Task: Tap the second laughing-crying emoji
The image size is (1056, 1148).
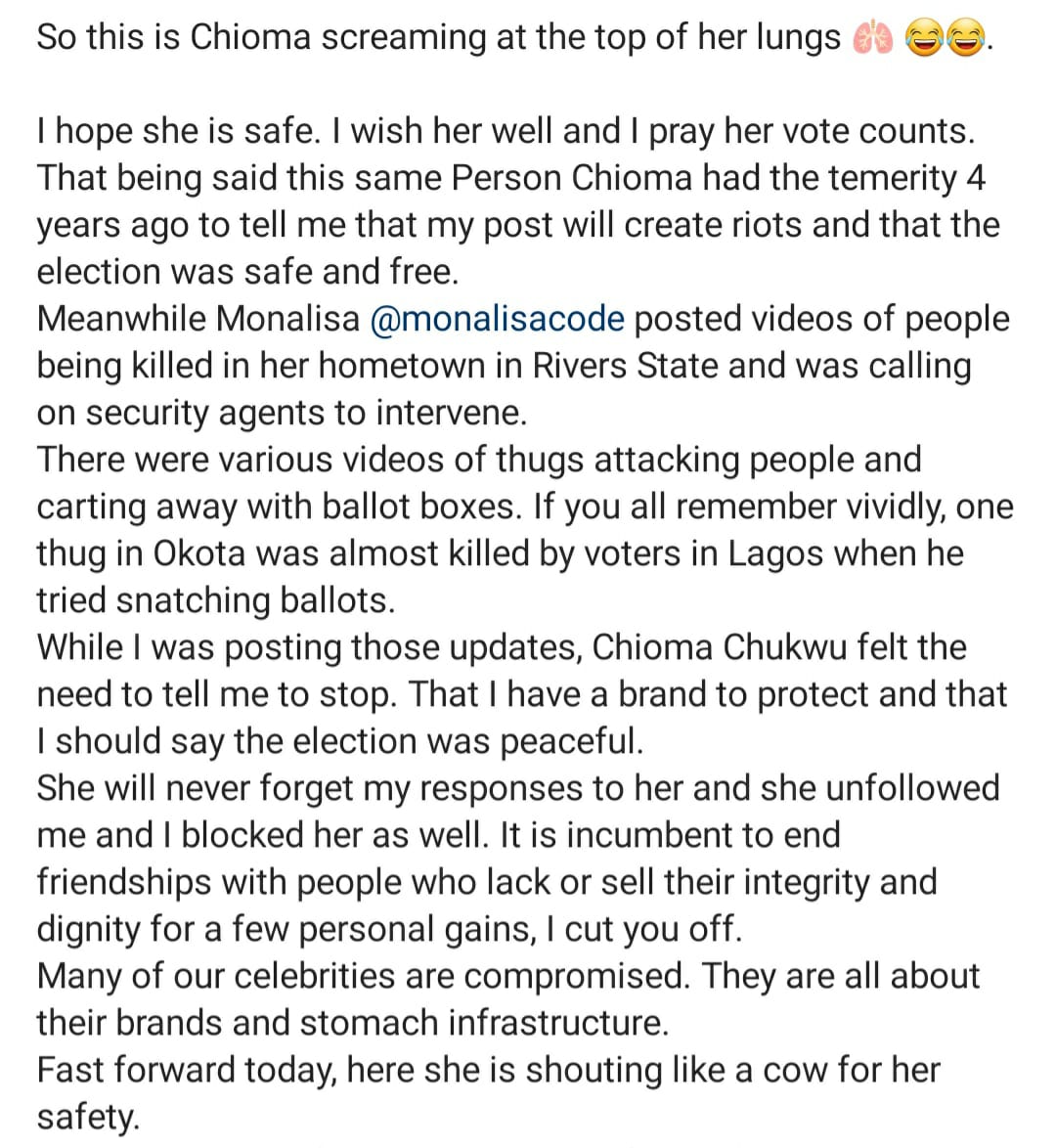Action: pos(966,39)
